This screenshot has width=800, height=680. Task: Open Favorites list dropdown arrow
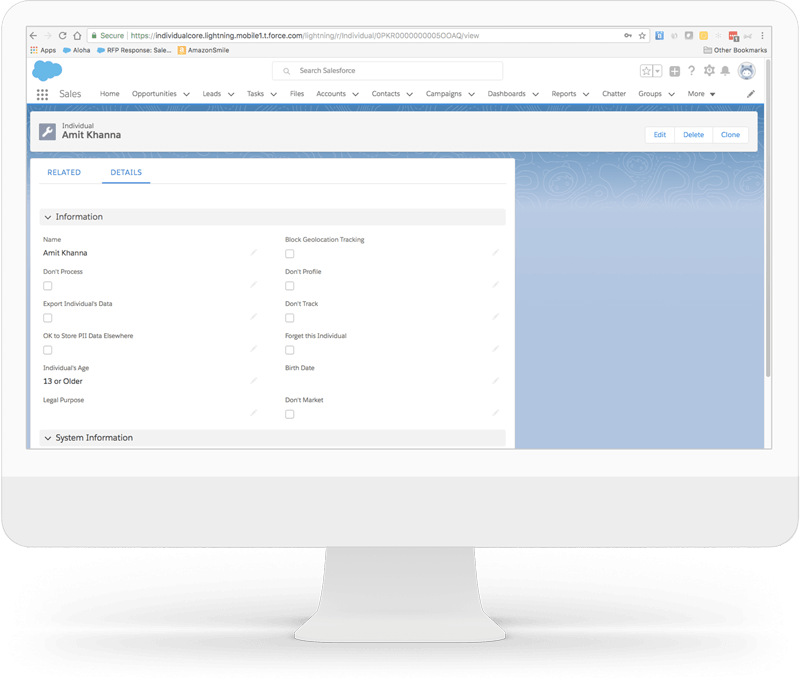(x=658, y=71)
